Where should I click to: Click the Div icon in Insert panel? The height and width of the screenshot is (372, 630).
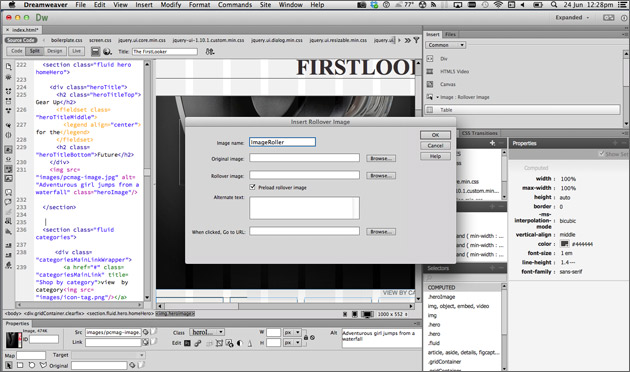click(430, 59)
